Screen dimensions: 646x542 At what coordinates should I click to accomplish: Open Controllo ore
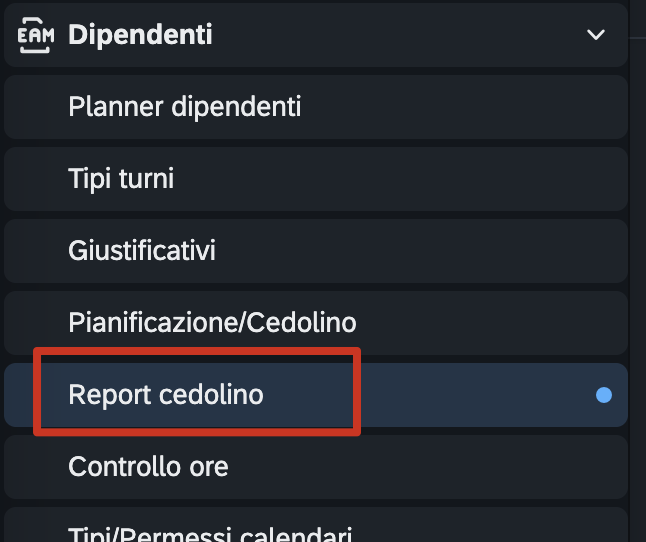click(x=148, y=466)
